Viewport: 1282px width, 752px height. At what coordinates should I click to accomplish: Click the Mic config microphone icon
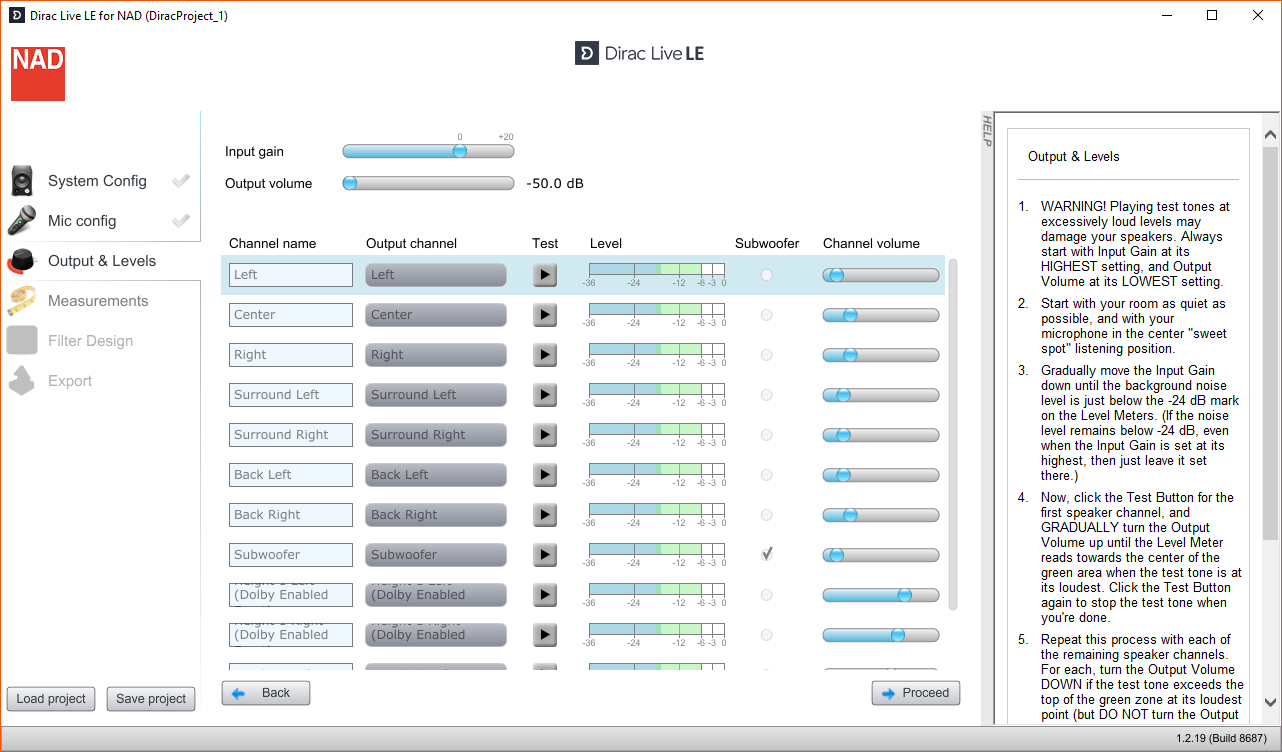(x=23, y=221)
